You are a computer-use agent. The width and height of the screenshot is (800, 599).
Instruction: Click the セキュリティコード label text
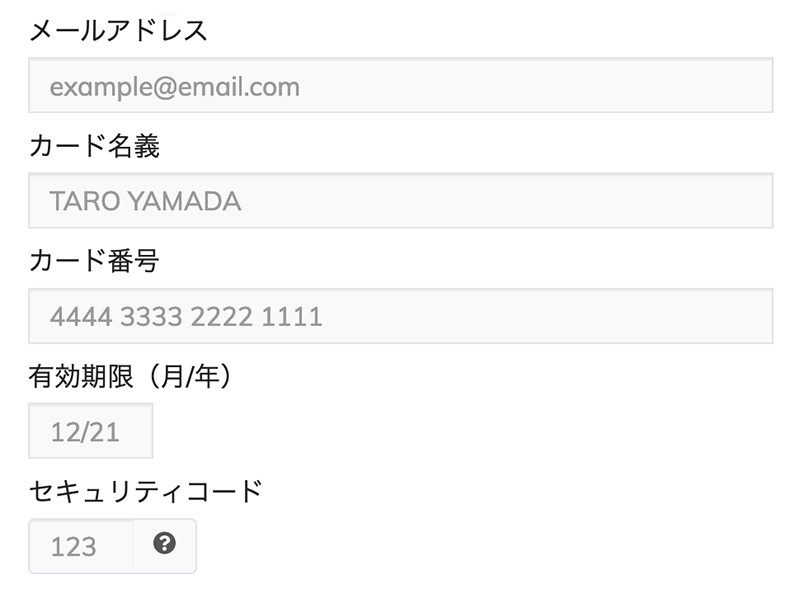click(145, 492)
